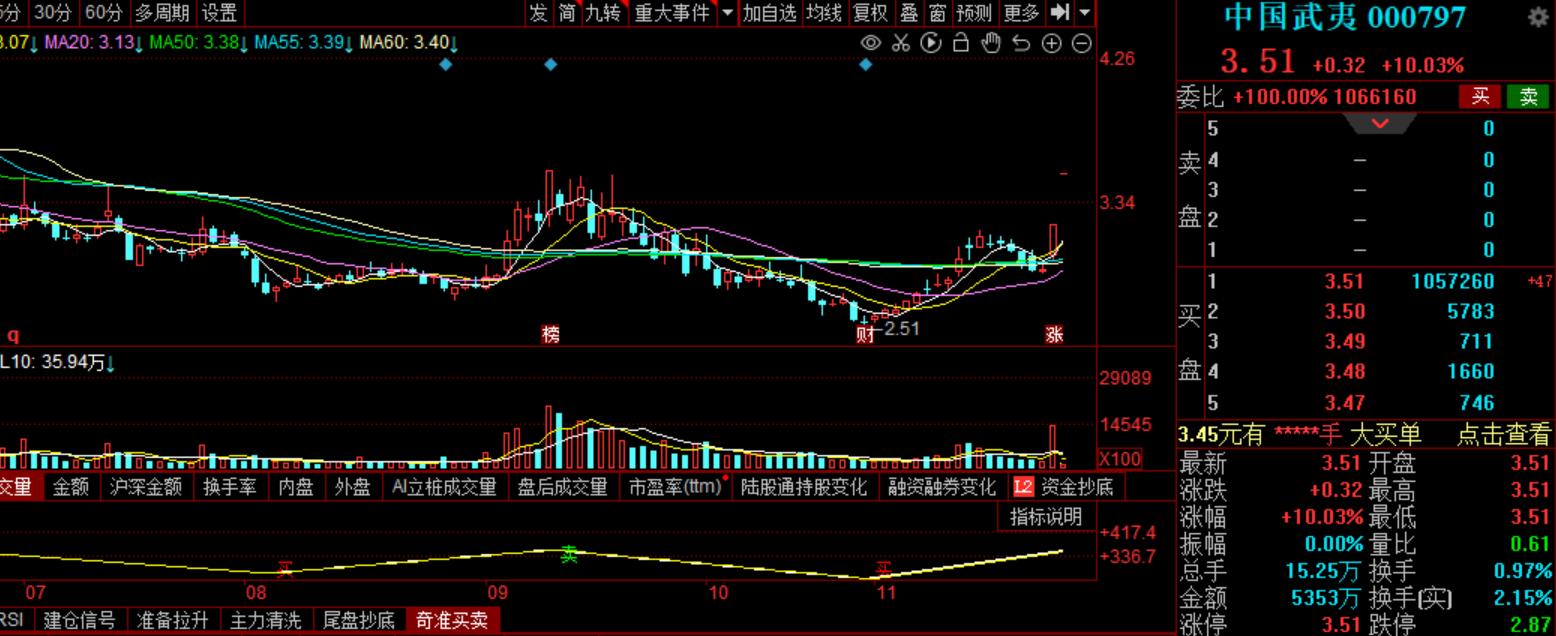Select the 30分 period tab
Viewport: 1556px width, 636px height.
[x=52, y=13]
